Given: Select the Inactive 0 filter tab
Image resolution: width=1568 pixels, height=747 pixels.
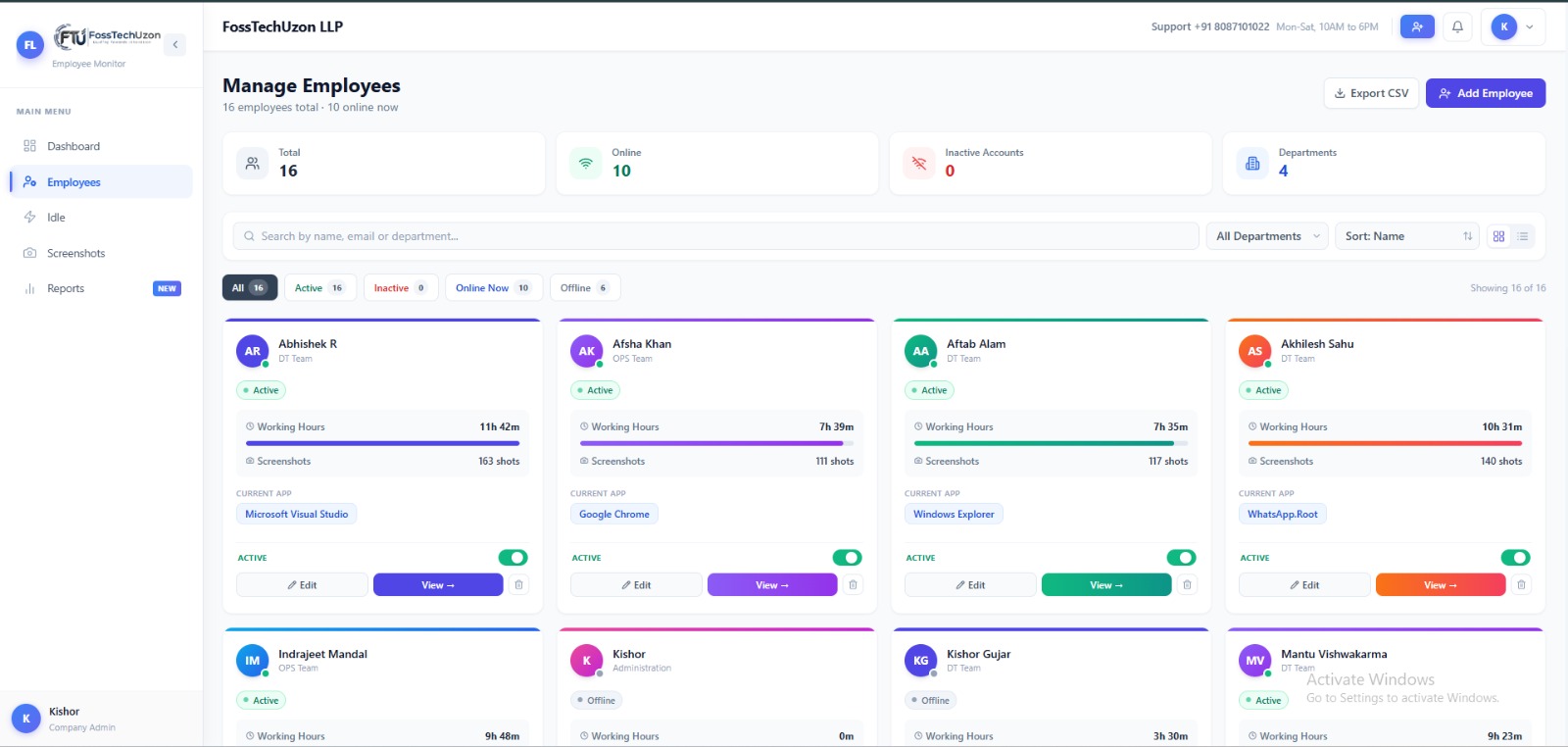Looking at the screenshot, I should 401,287.
